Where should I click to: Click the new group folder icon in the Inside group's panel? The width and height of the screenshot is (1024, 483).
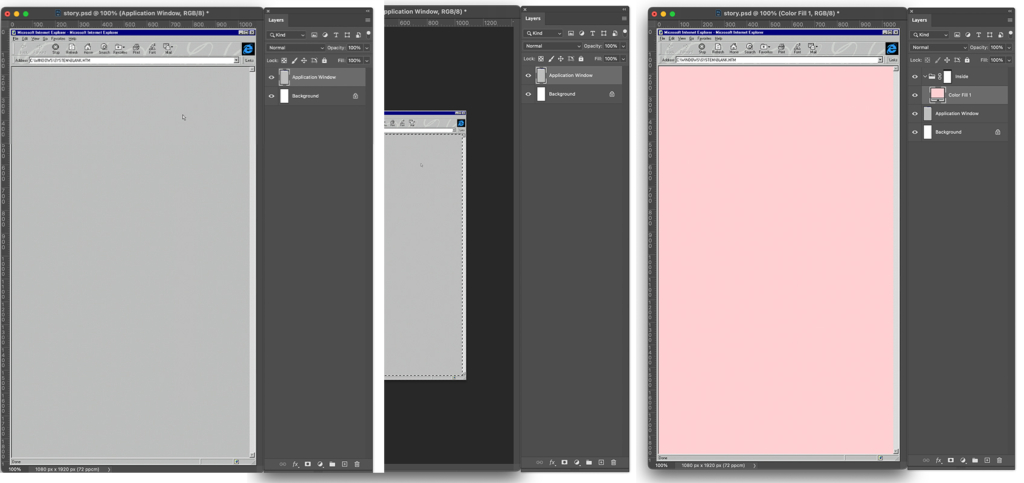coord(975,460)
